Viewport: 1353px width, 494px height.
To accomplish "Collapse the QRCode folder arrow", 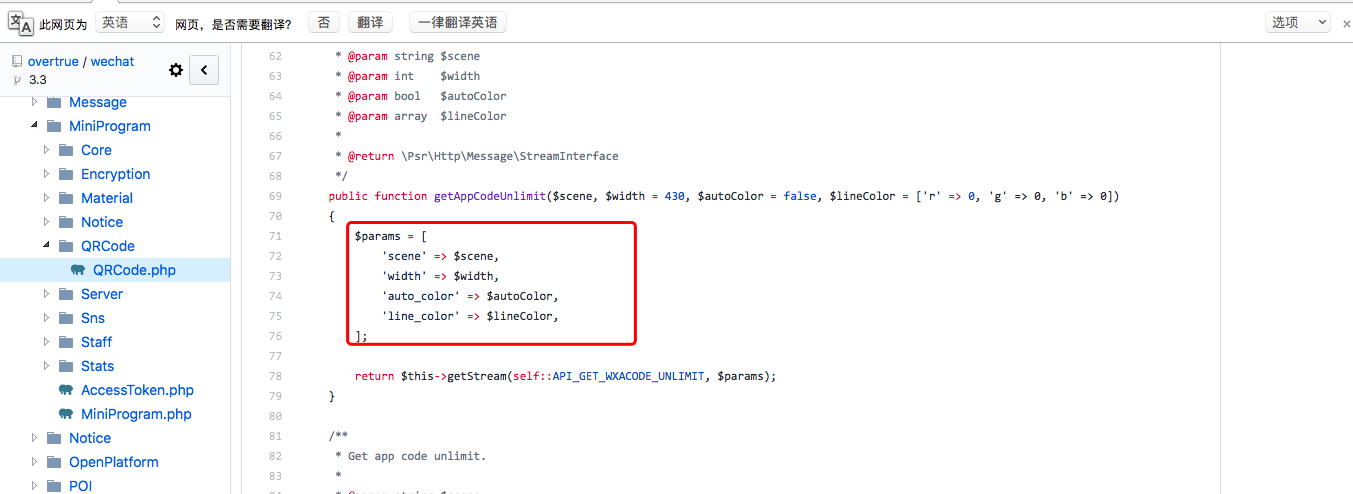I will [x=47, y=246].
